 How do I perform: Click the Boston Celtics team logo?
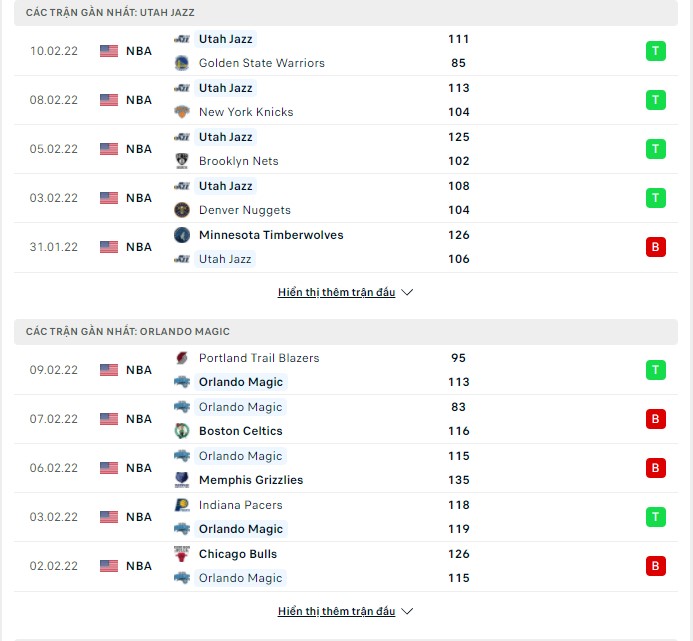pyautogui.click(x=182, y=431)
